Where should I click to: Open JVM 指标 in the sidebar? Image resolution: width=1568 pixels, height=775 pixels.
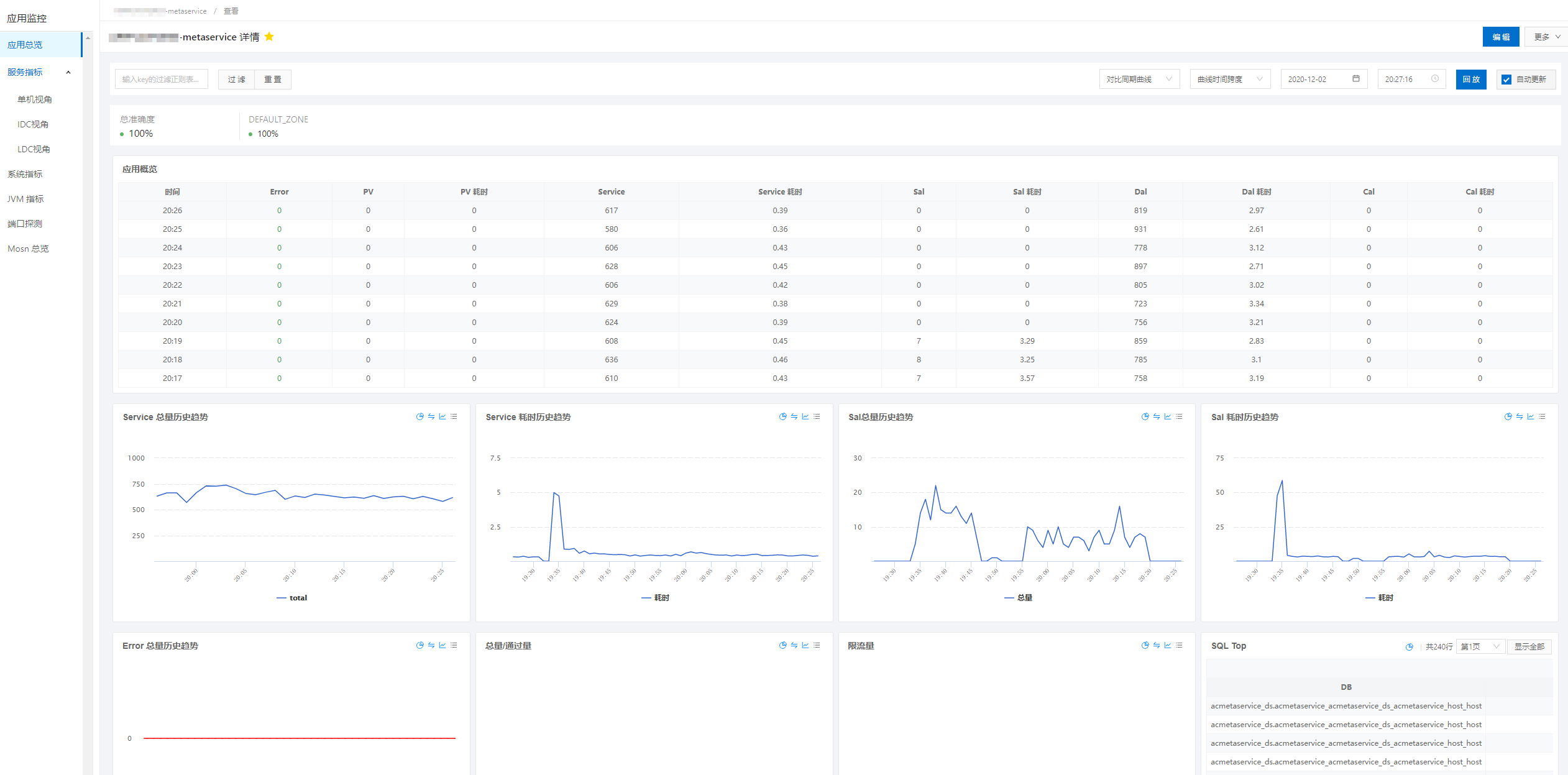25,199
